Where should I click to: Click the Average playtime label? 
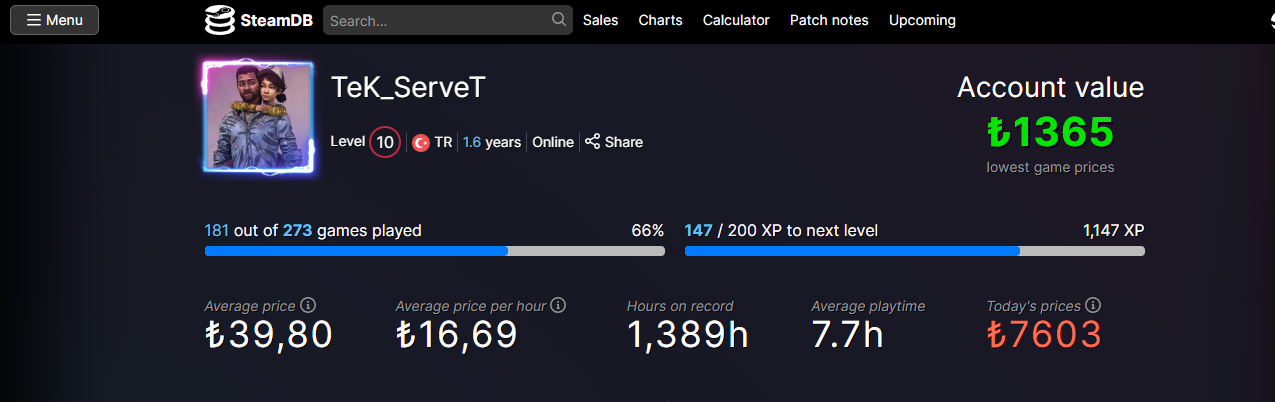click(x=868, y=306)
